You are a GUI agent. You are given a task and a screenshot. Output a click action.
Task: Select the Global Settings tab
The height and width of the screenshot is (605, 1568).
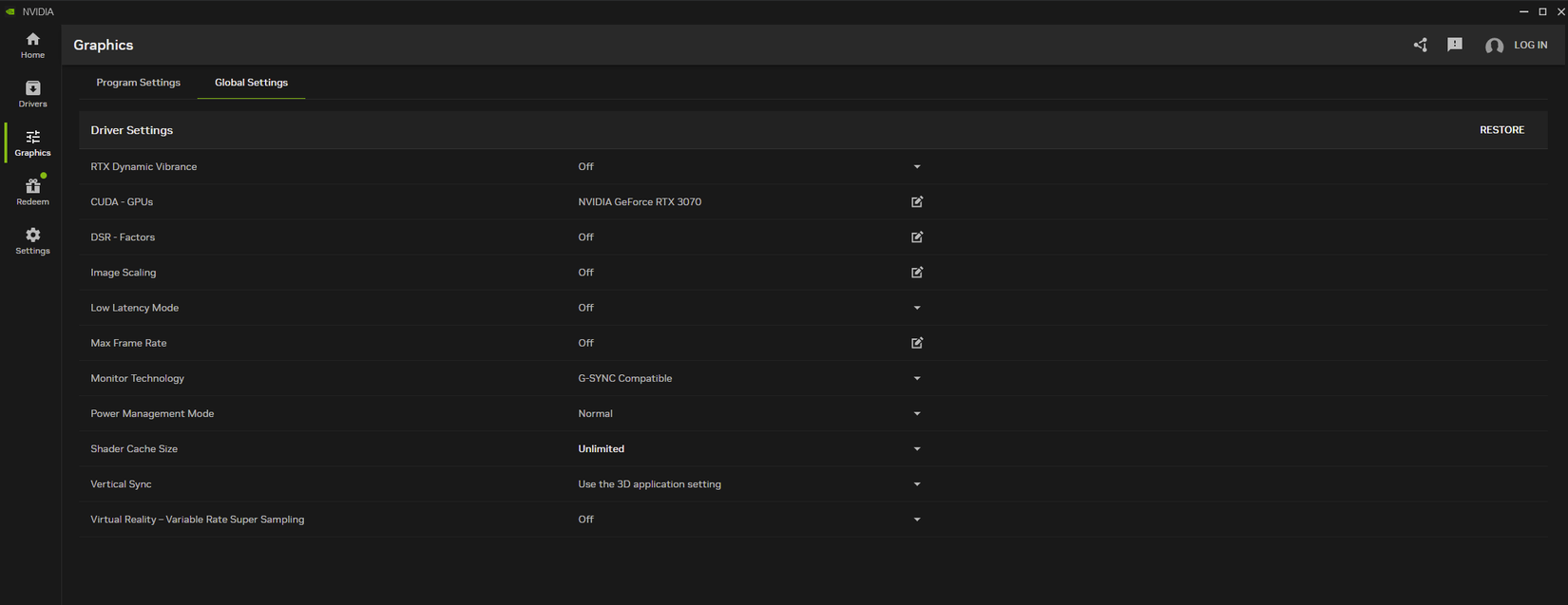[x=251, y=83]
